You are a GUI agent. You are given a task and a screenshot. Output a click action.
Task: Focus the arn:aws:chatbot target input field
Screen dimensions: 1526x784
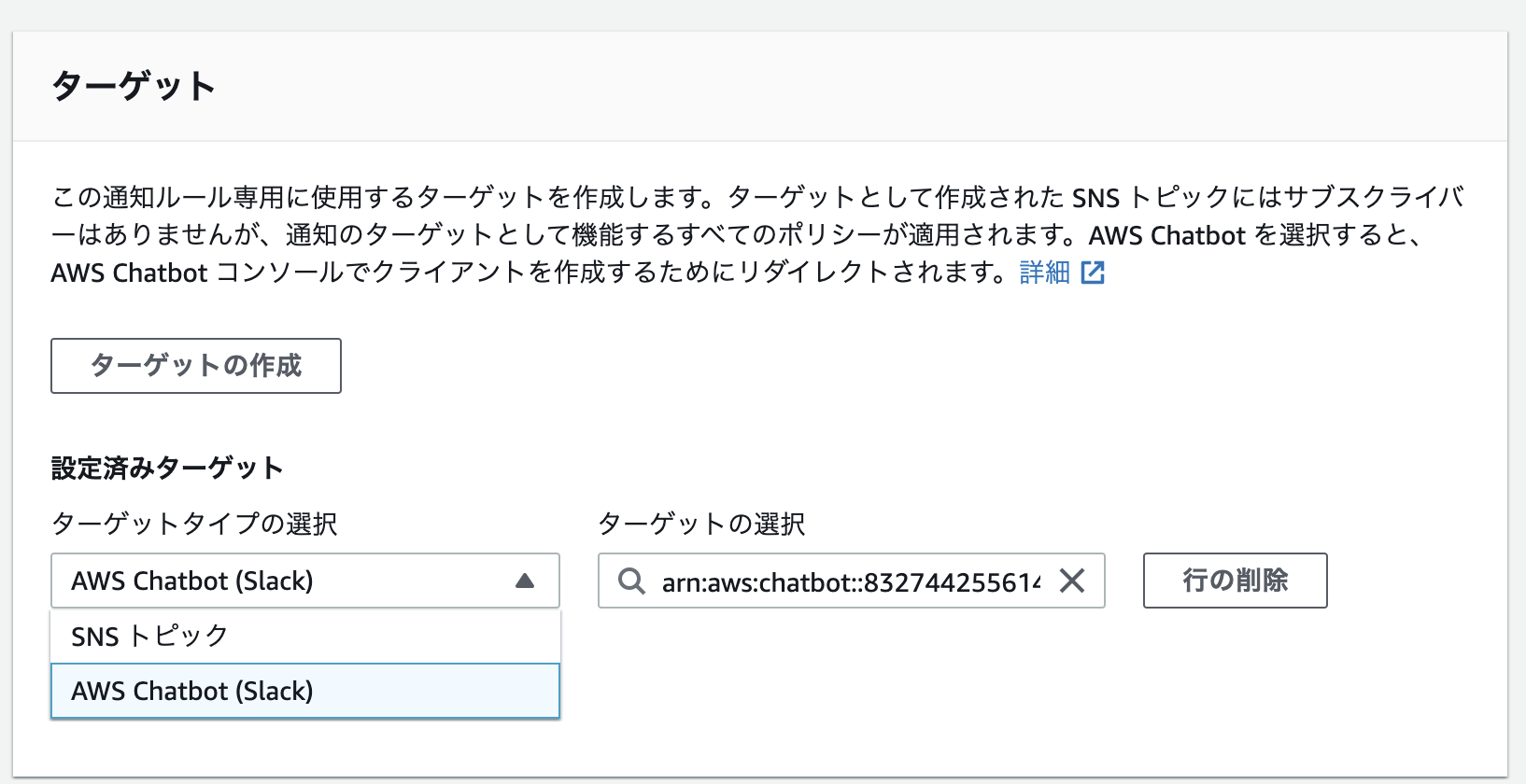850,582
